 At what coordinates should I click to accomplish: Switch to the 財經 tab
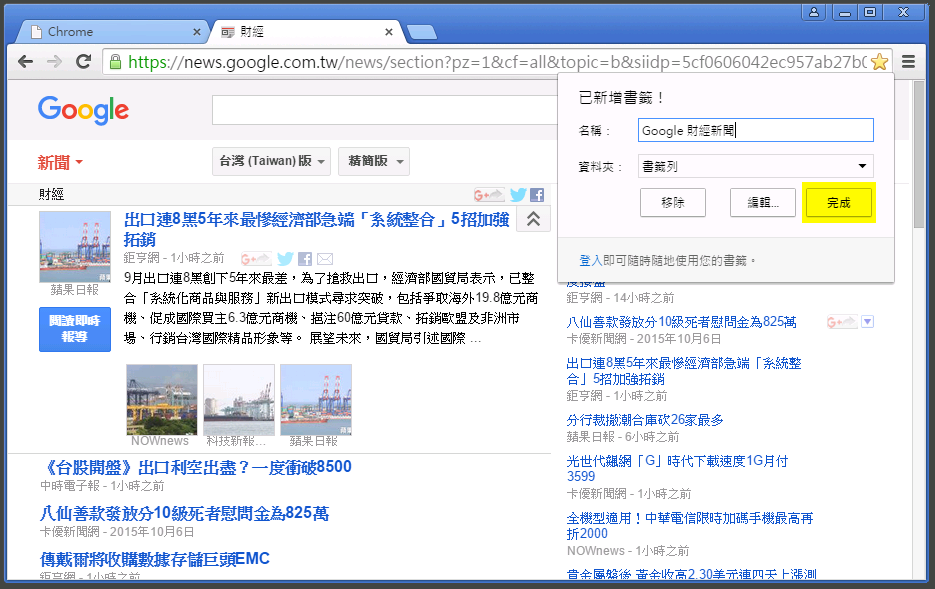[307, 32]
